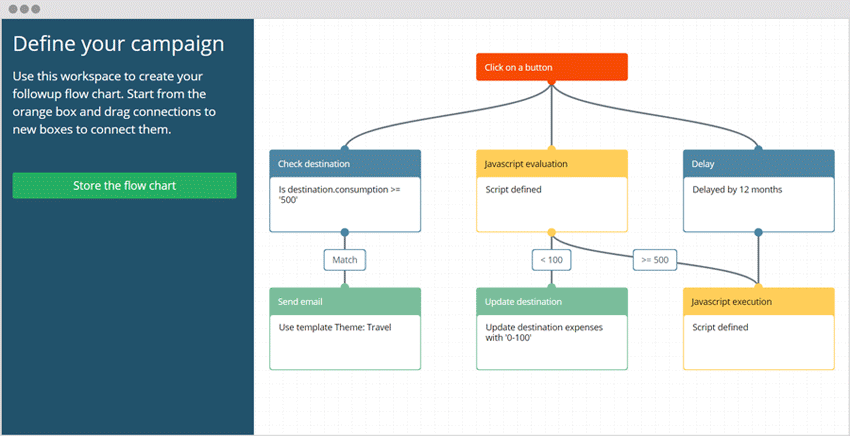Click the Use template Theme: Travel text
This screenshot has height=436, width=850.
coord(328,327)
